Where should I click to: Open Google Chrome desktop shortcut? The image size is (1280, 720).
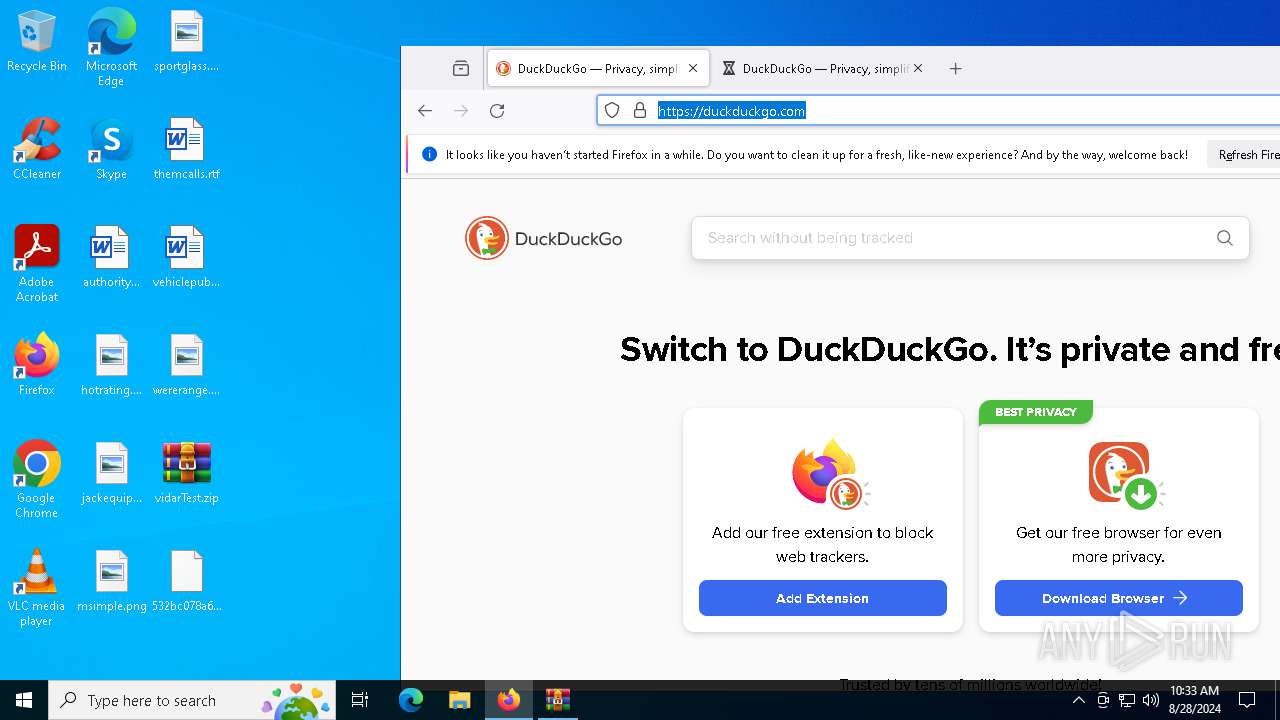pos(37,480)
